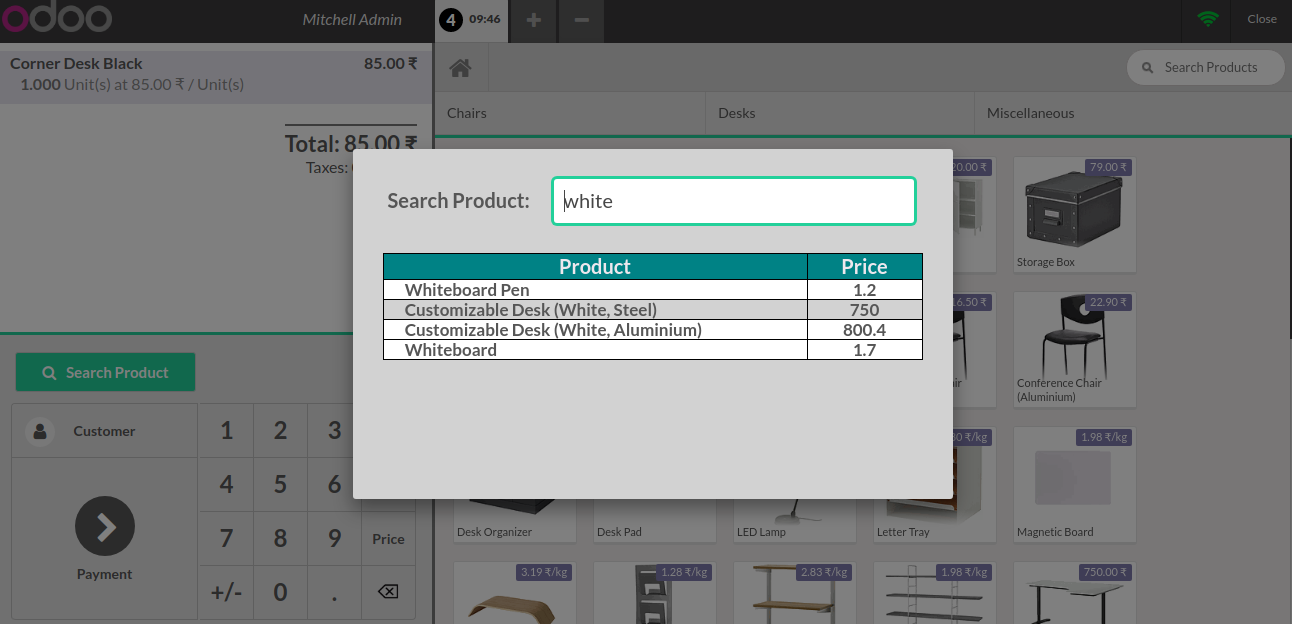Click numpad key 5

[x=281, y=485]
